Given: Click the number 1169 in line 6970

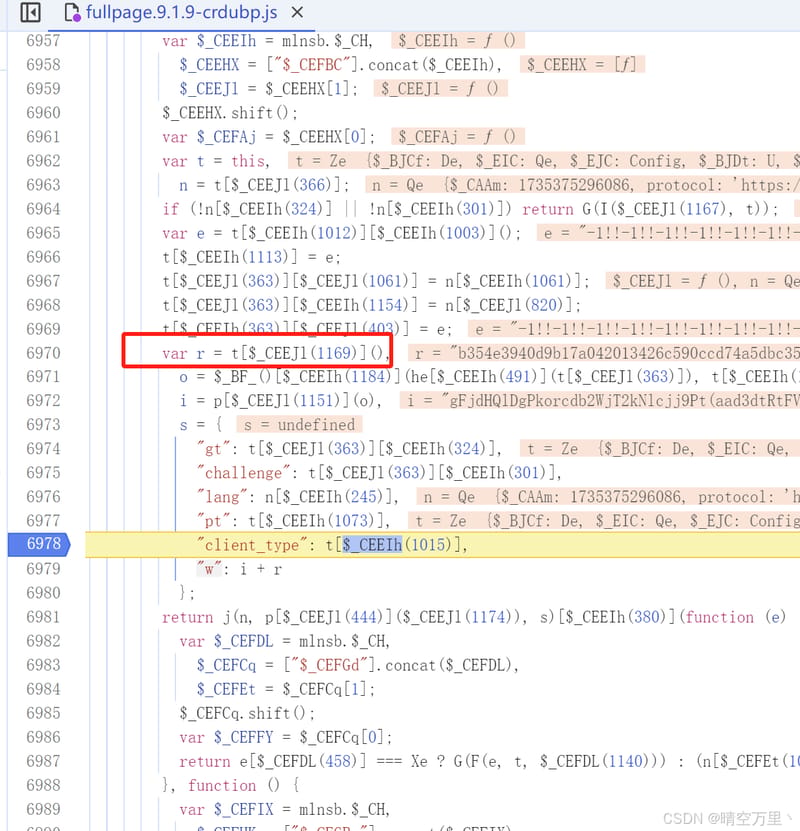Looking at the screenshot, I should tap(333, 353).
